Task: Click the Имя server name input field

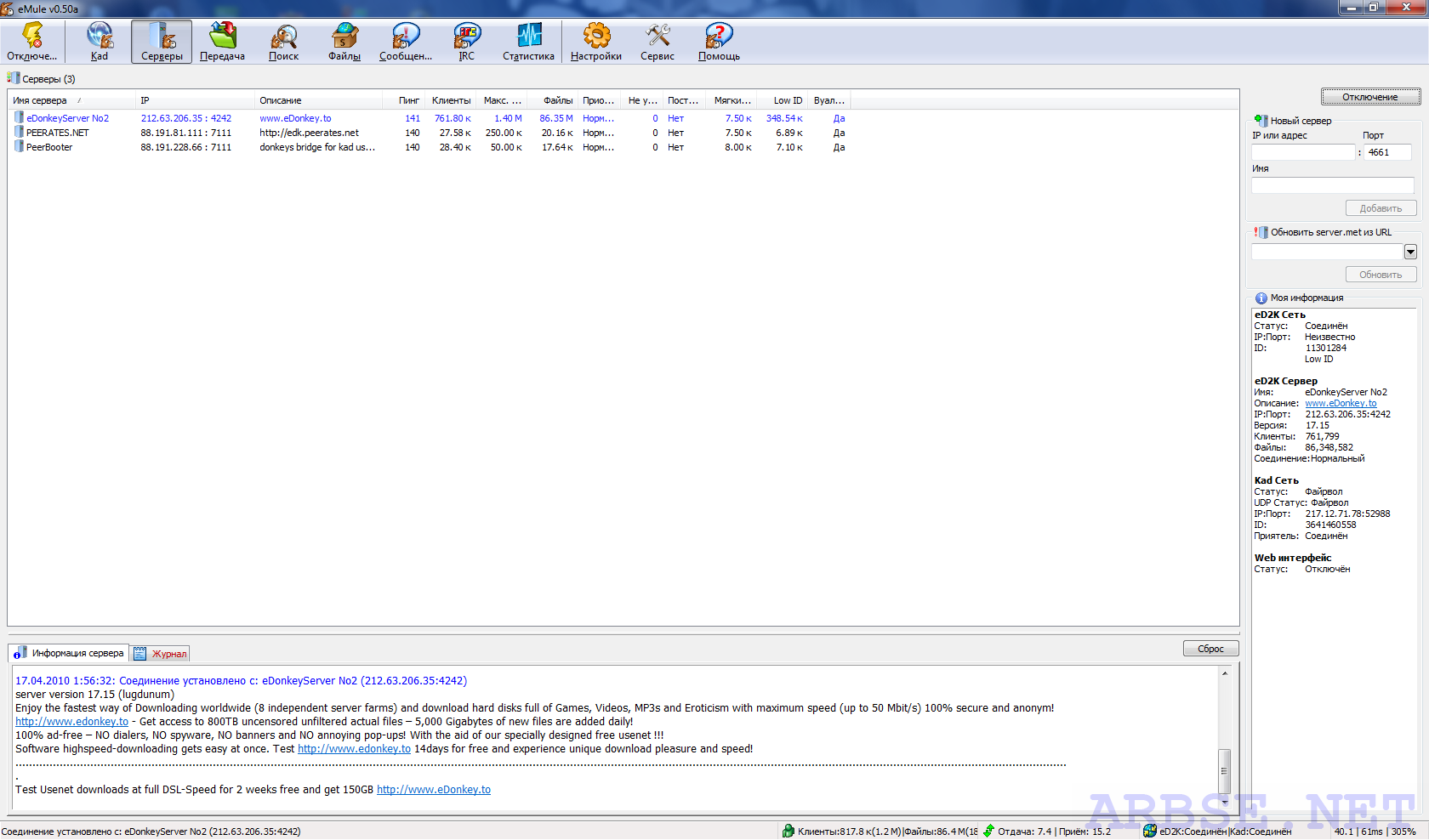Action: [x=1333, y=185]
